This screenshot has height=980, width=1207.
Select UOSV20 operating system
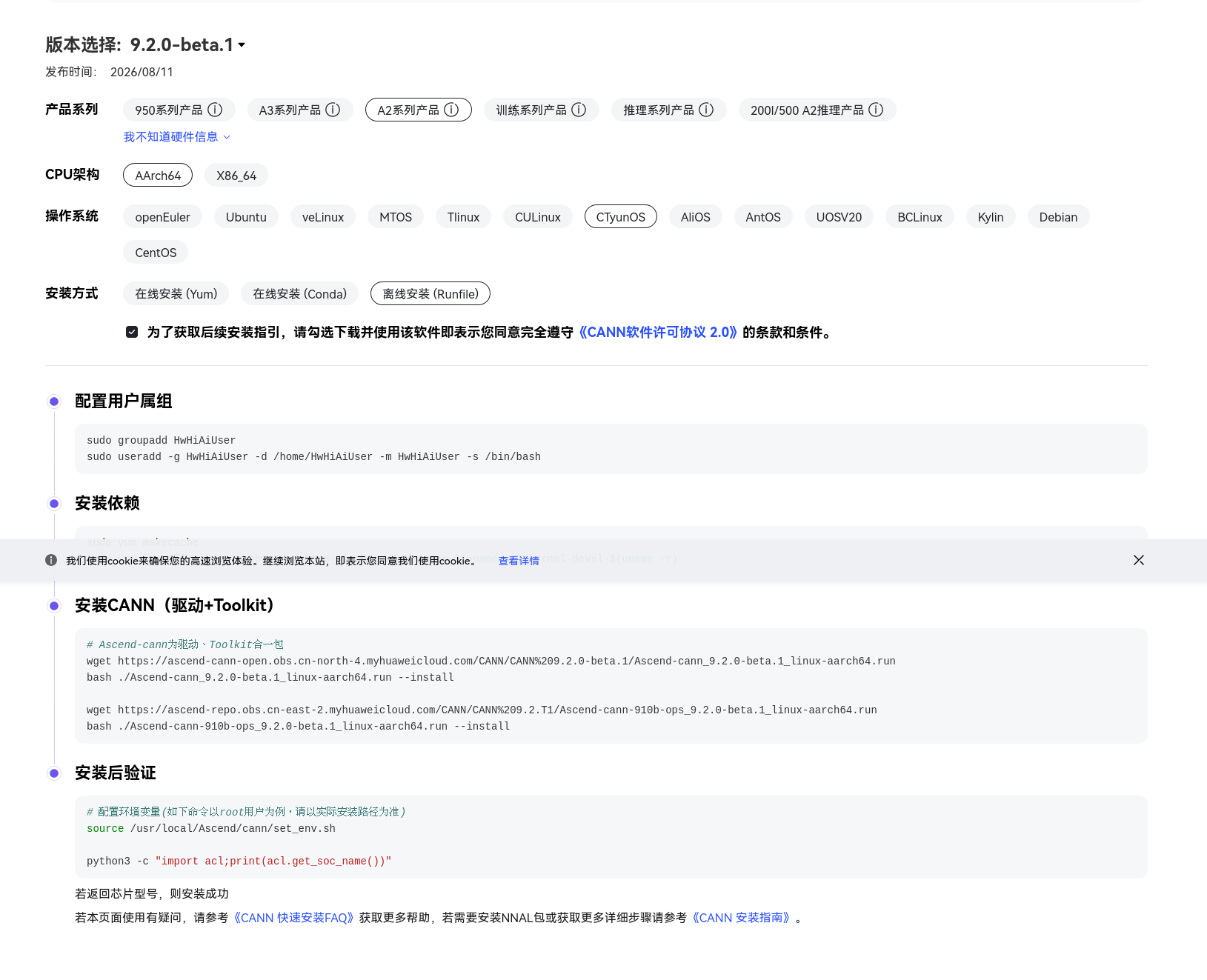(839, 217)
